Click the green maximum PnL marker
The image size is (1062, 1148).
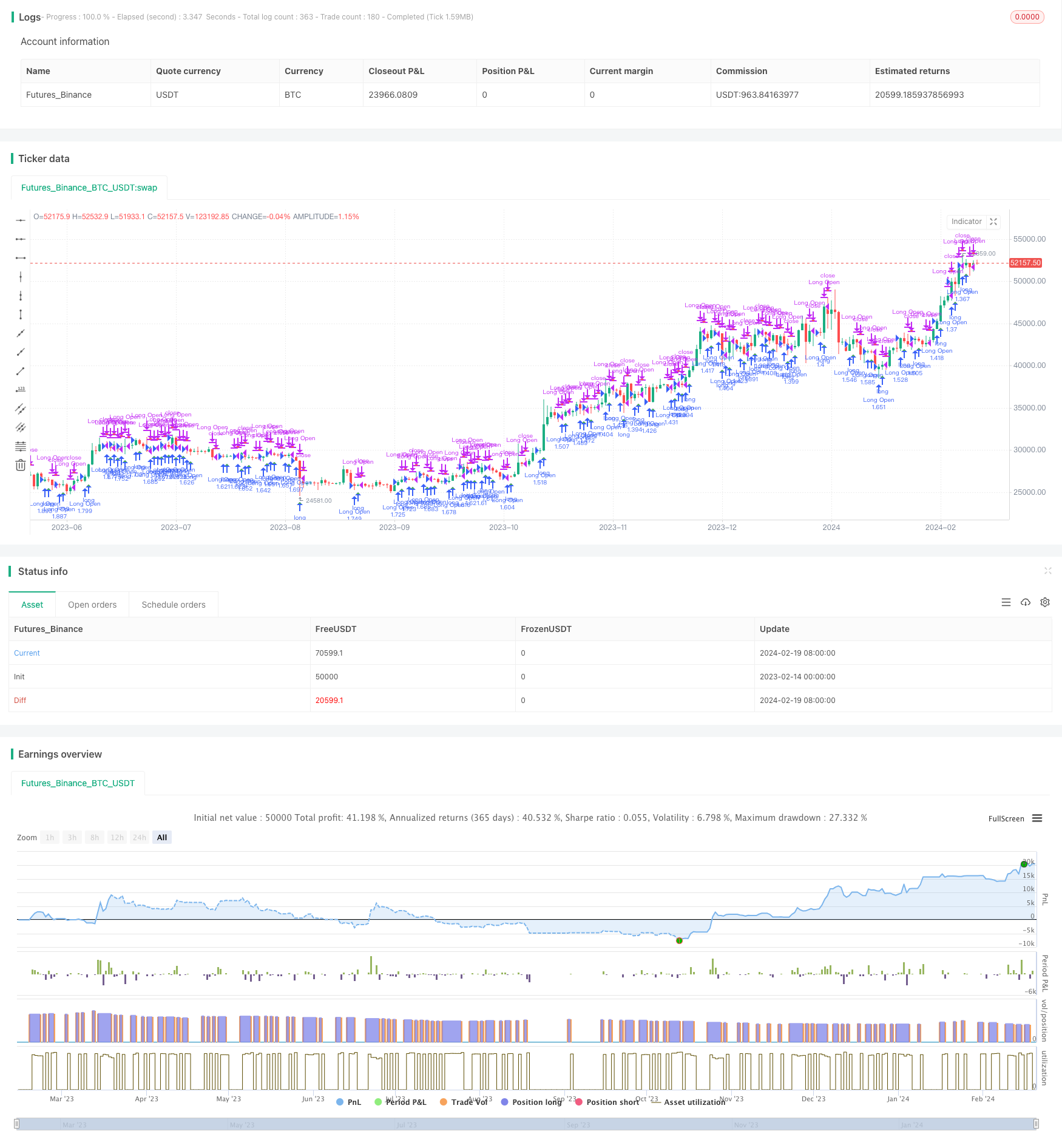(1024, 864)
